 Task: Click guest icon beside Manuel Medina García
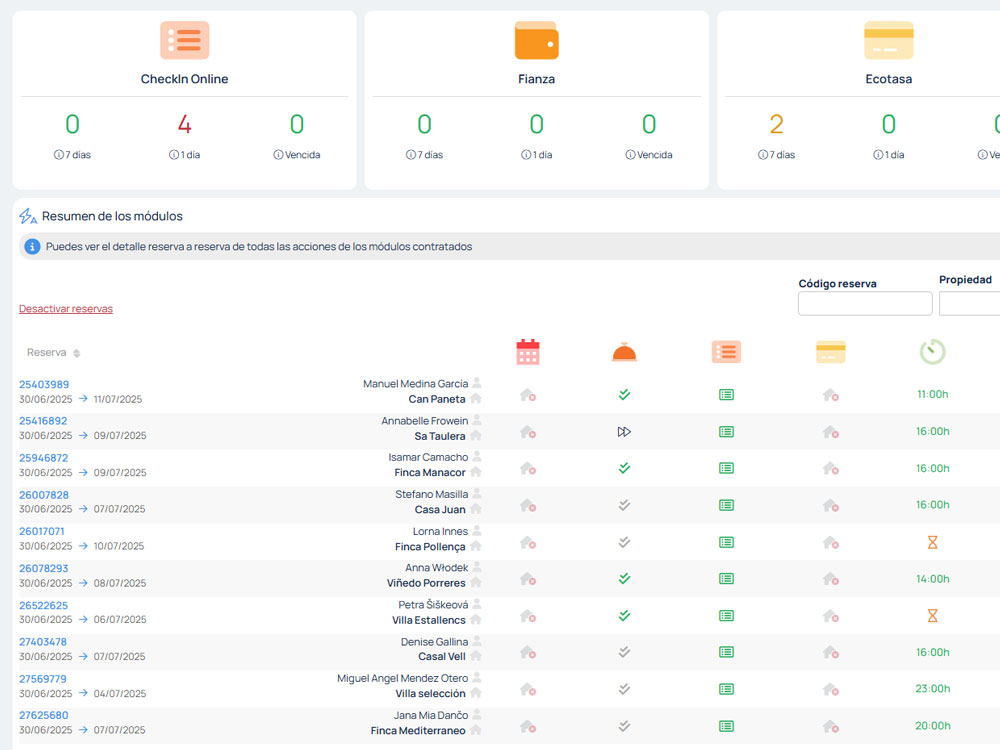point(476,383)
